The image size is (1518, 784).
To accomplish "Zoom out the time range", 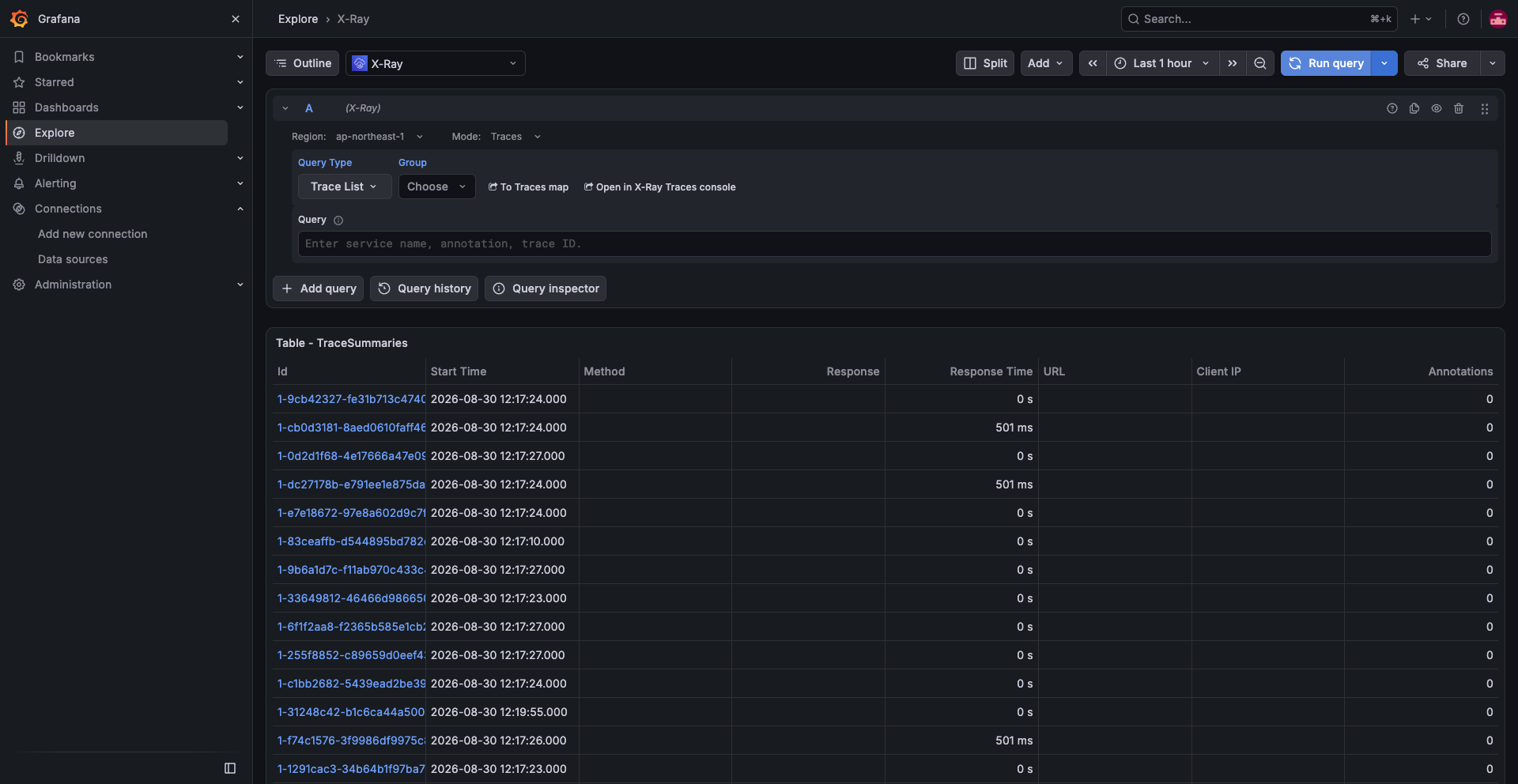I will 1260,63.
